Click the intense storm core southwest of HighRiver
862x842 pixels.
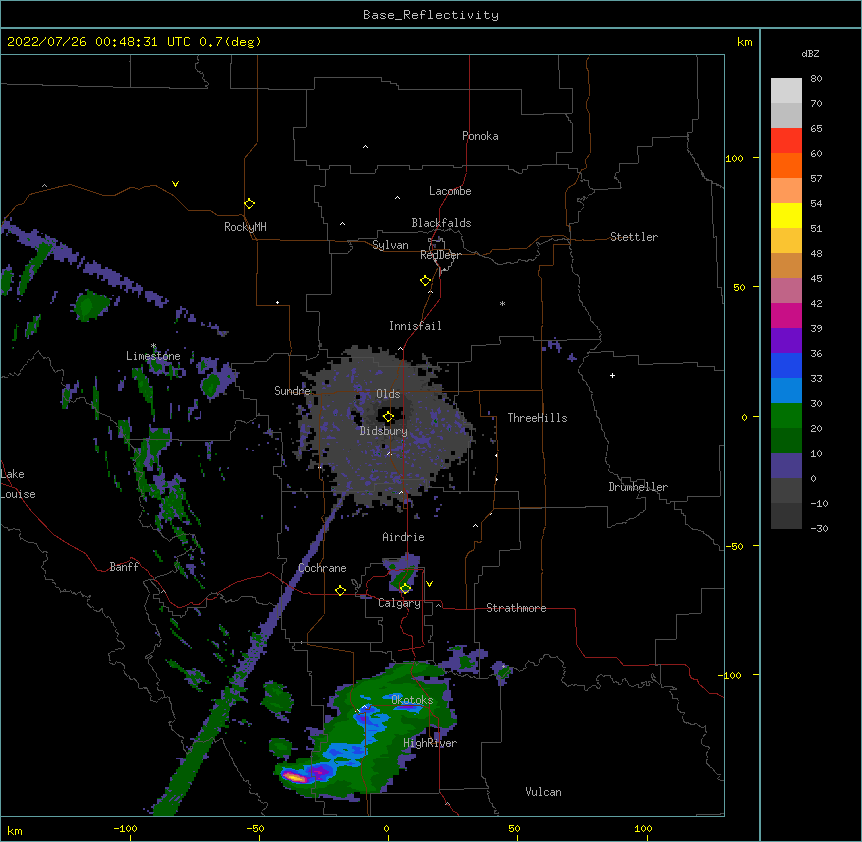pos(295,777)
